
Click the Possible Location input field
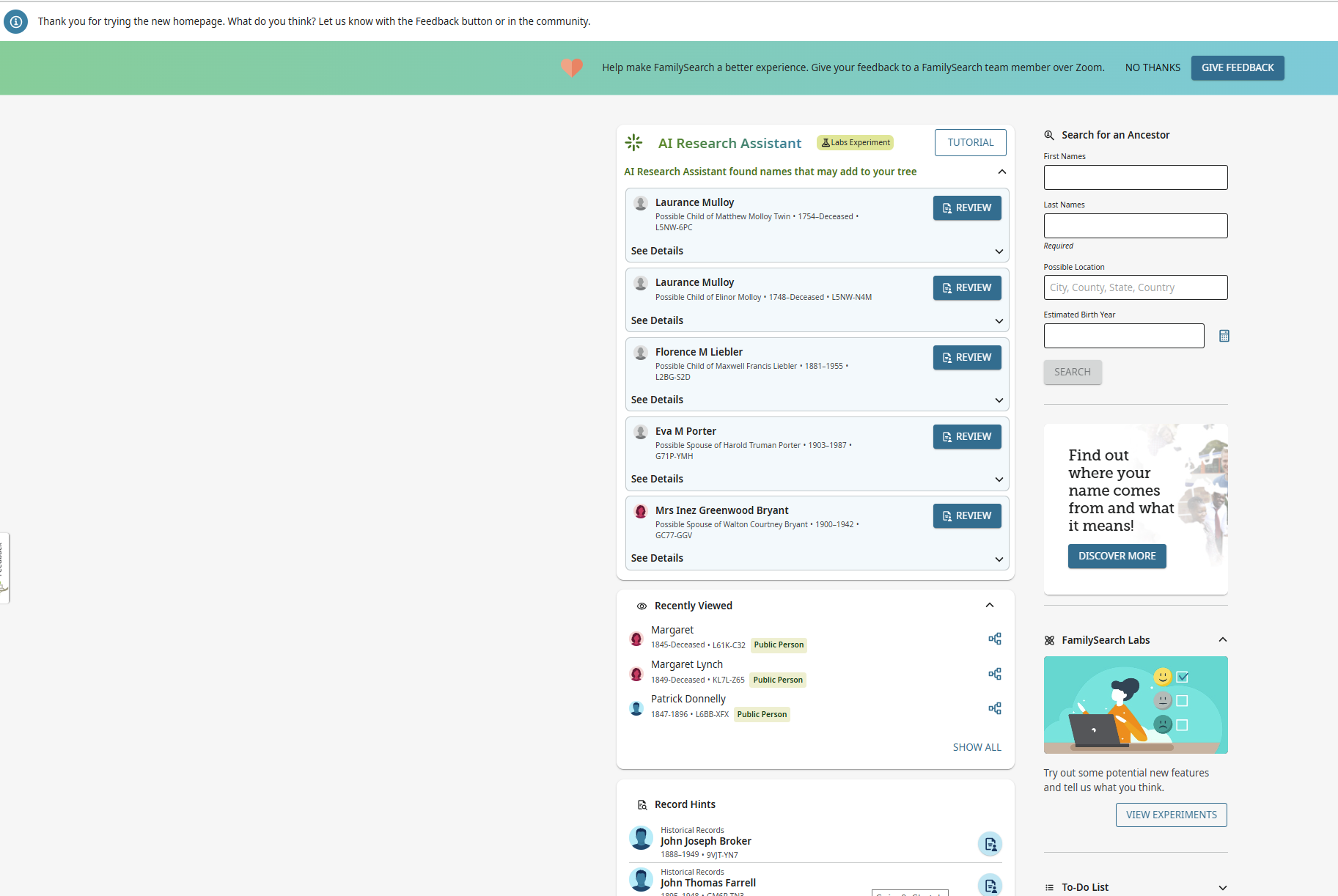click(1136, 287)
